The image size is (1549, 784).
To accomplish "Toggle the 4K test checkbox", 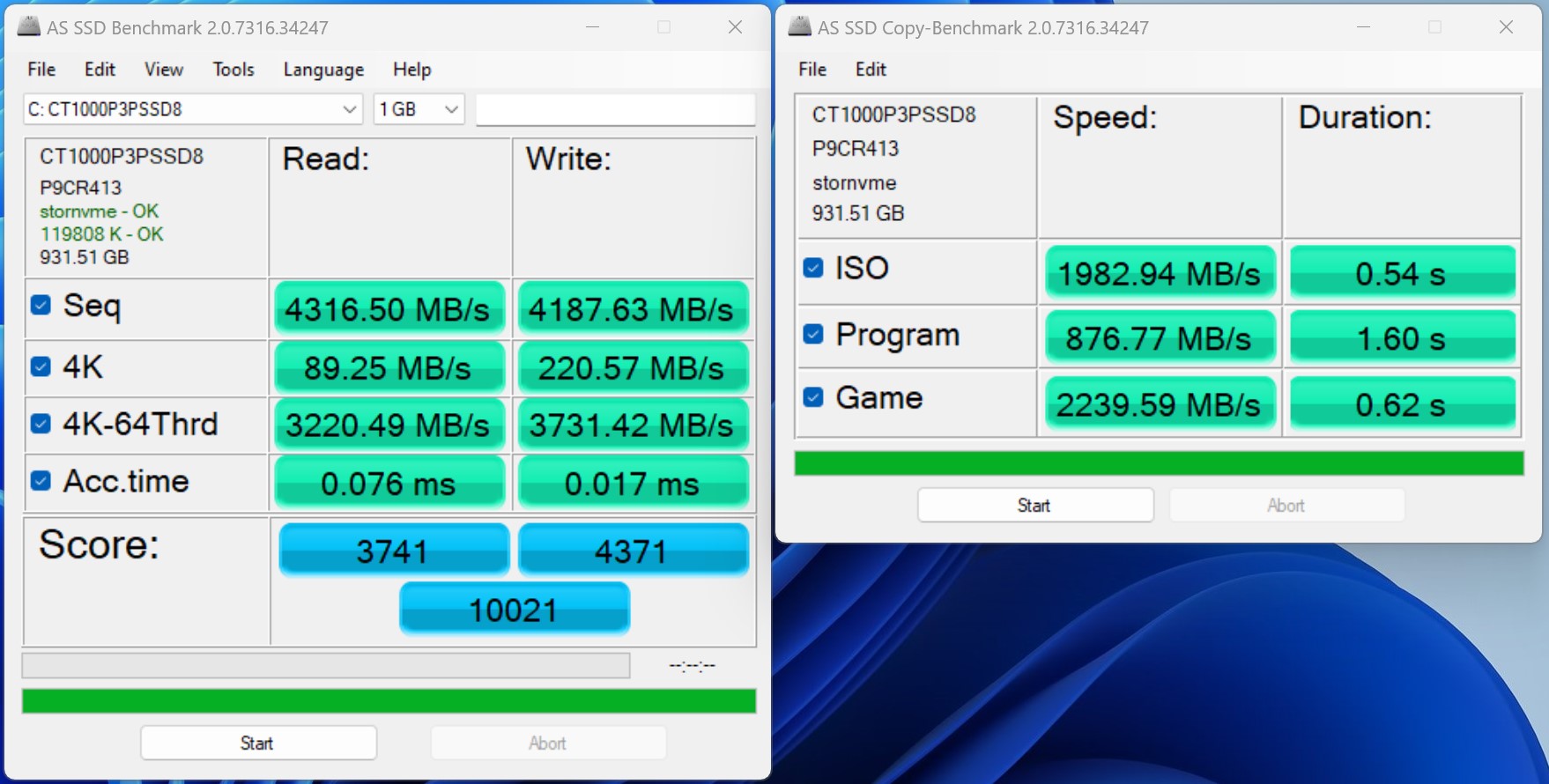I will (41, 366).
